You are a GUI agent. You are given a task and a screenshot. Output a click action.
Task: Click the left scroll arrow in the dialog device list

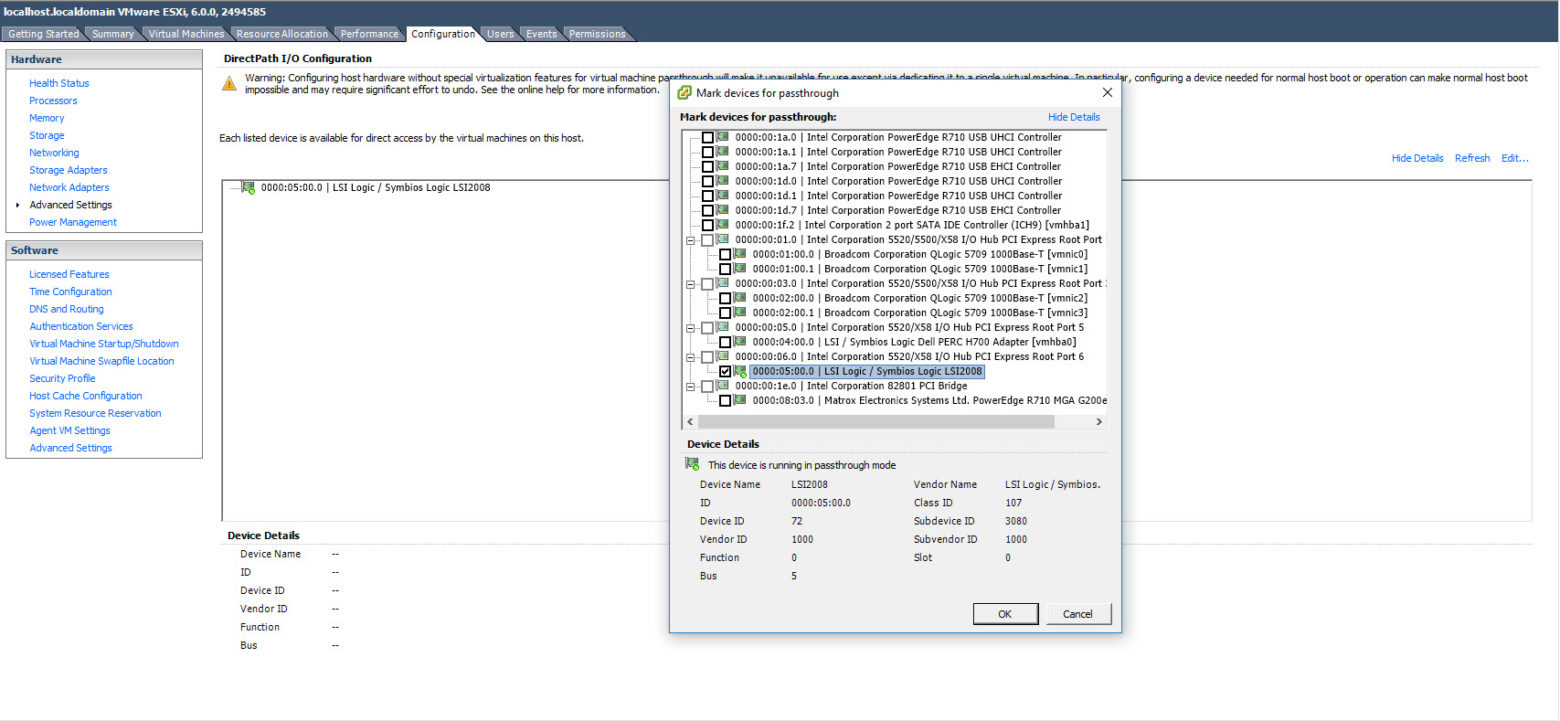690,422
